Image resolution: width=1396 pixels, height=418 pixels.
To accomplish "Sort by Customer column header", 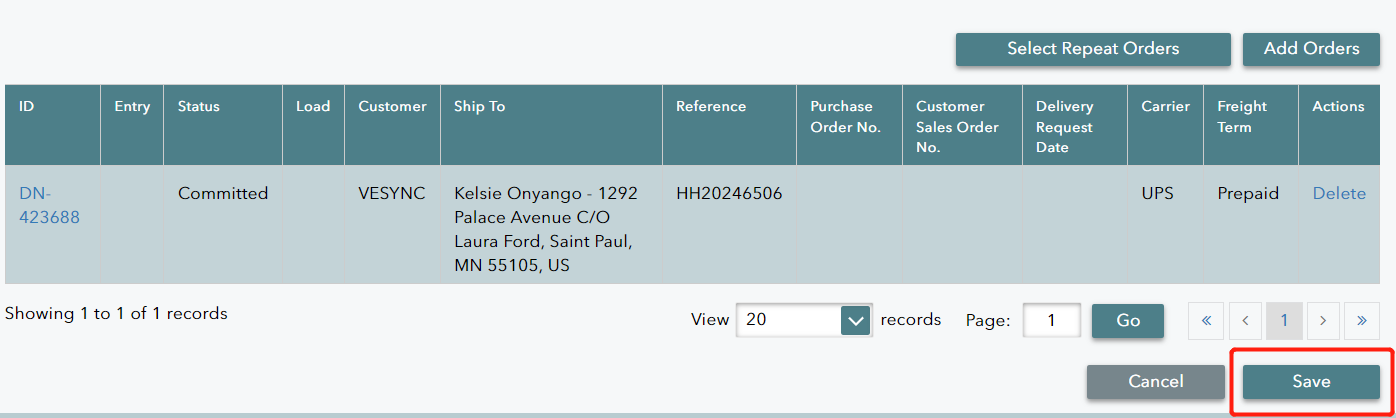I will click(392, 106).
